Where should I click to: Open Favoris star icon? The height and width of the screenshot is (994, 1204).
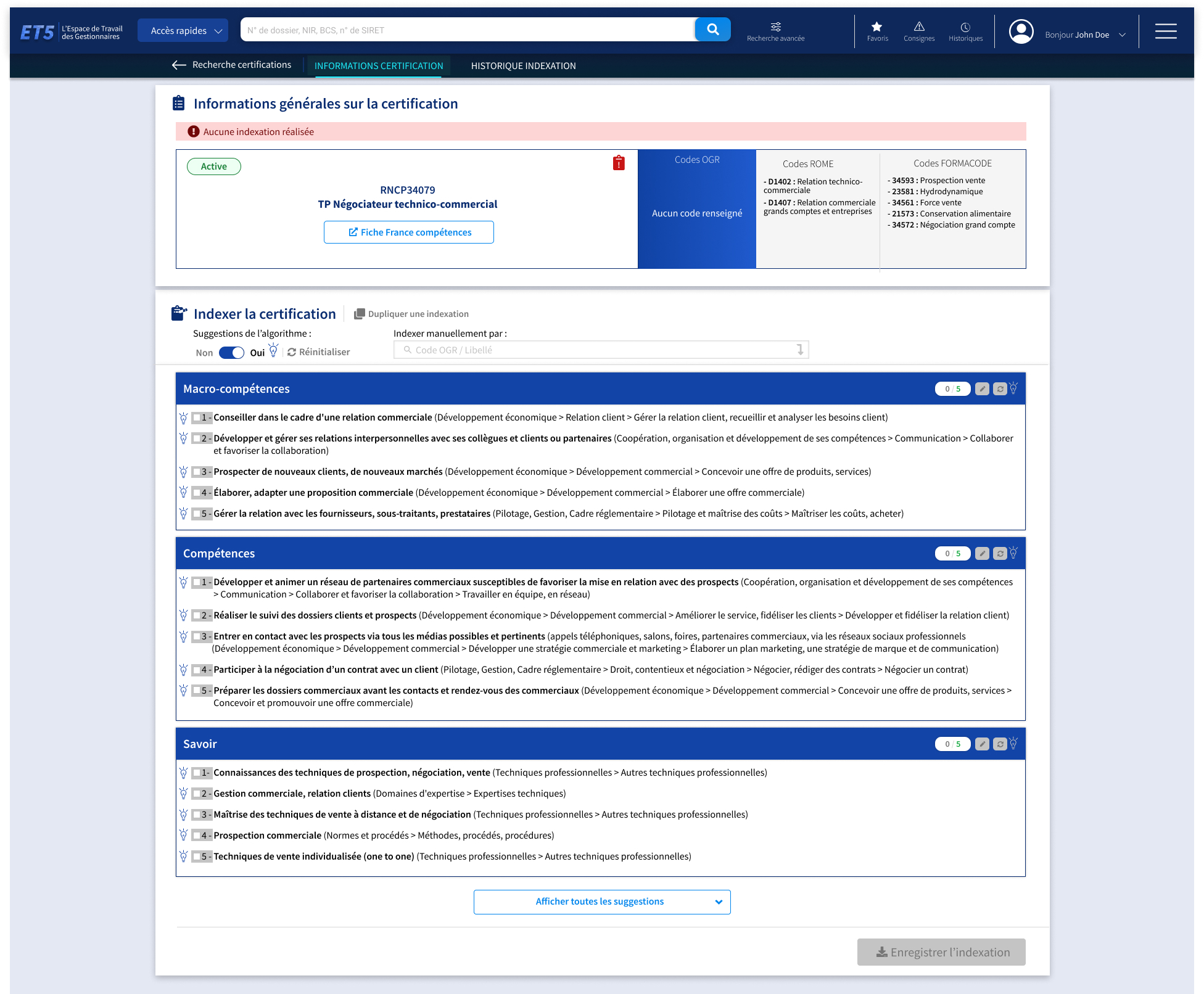(x=876, y=31)
